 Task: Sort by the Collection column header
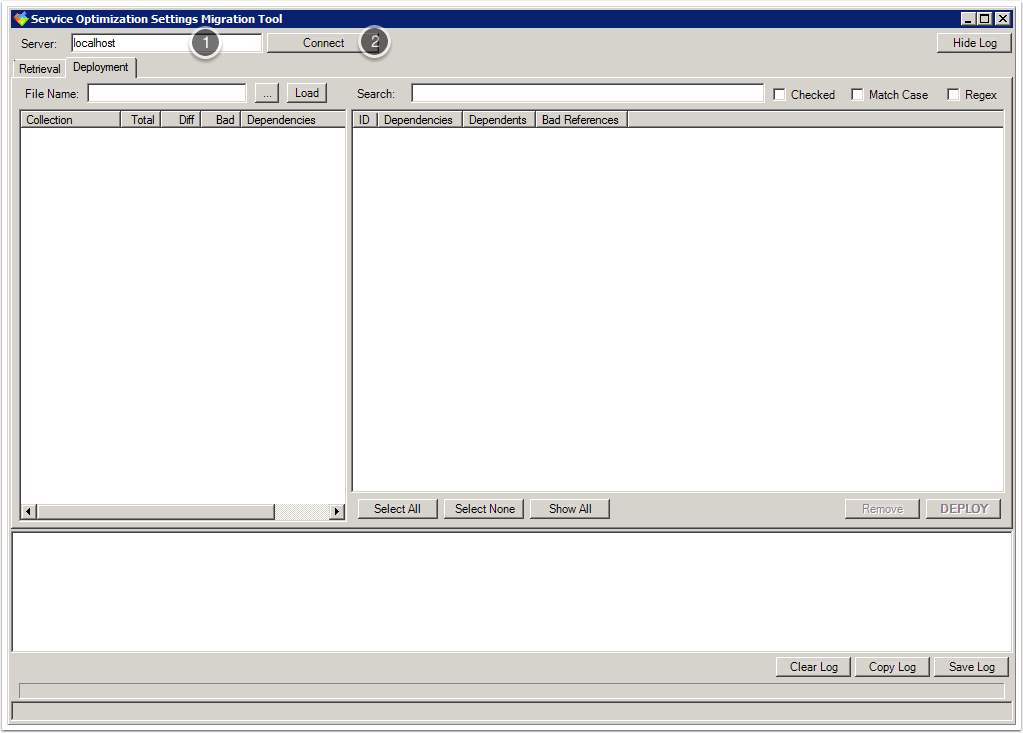[70, 120]
